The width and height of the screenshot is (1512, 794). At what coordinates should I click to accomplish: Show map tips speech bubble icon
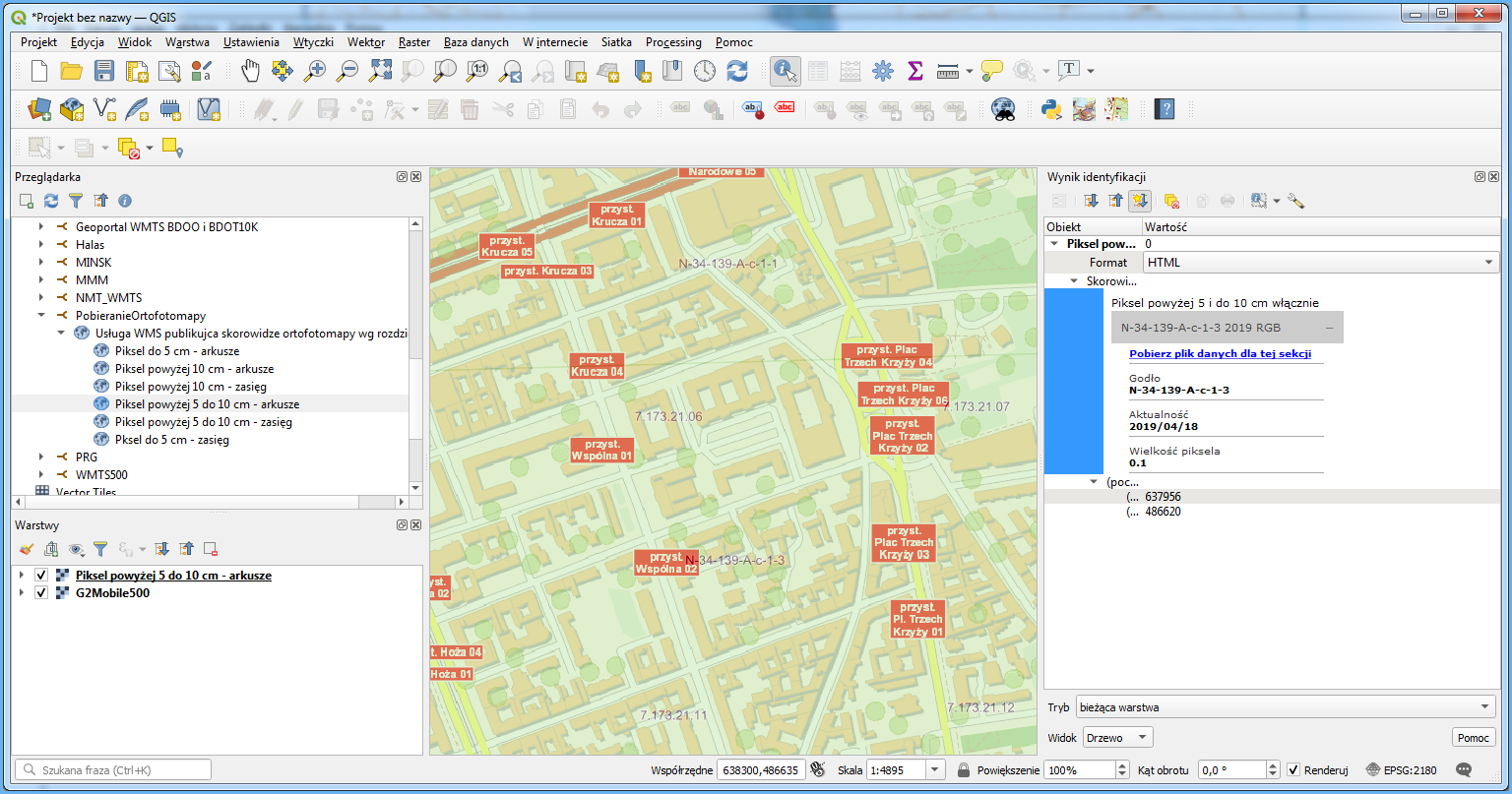[992, 70]
